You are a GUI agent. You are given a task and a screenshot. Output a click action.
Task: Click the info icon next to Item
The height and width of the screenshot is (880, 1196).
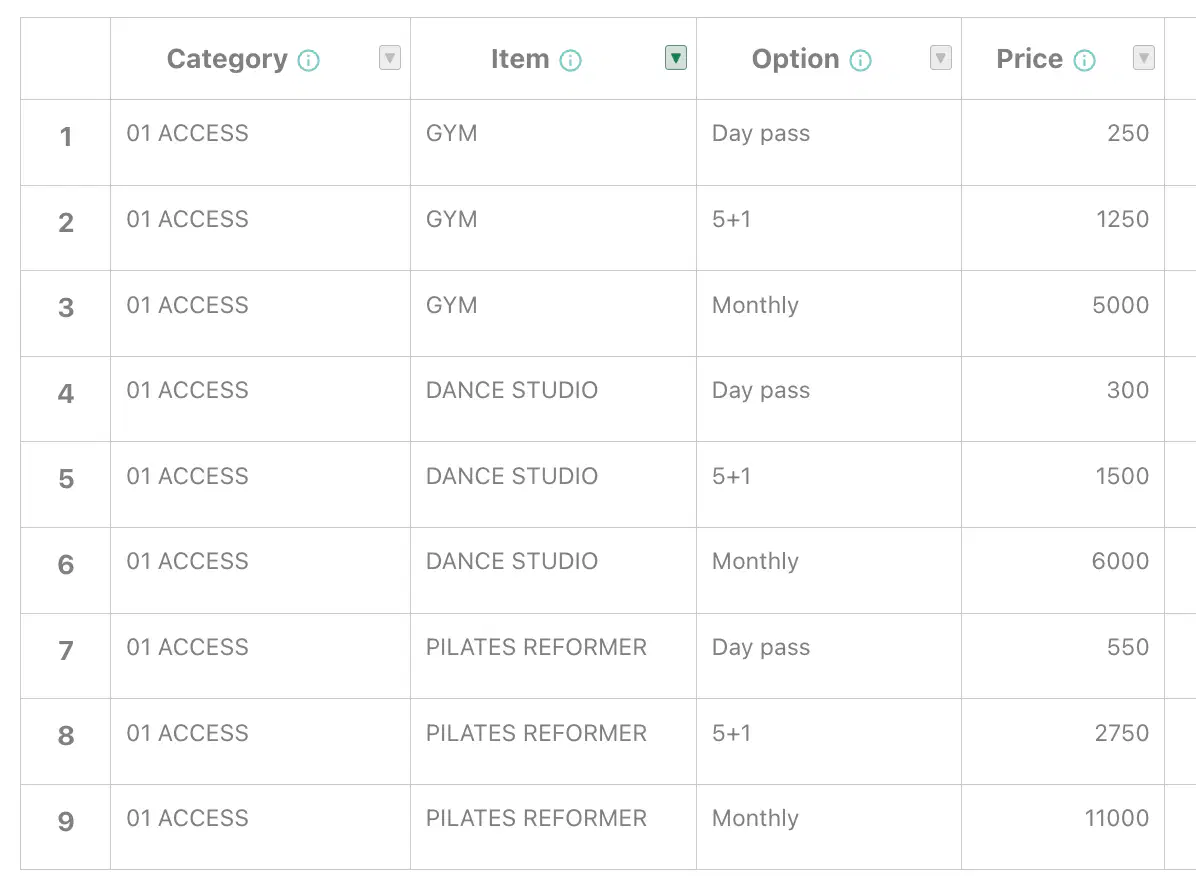pos(570,60)
